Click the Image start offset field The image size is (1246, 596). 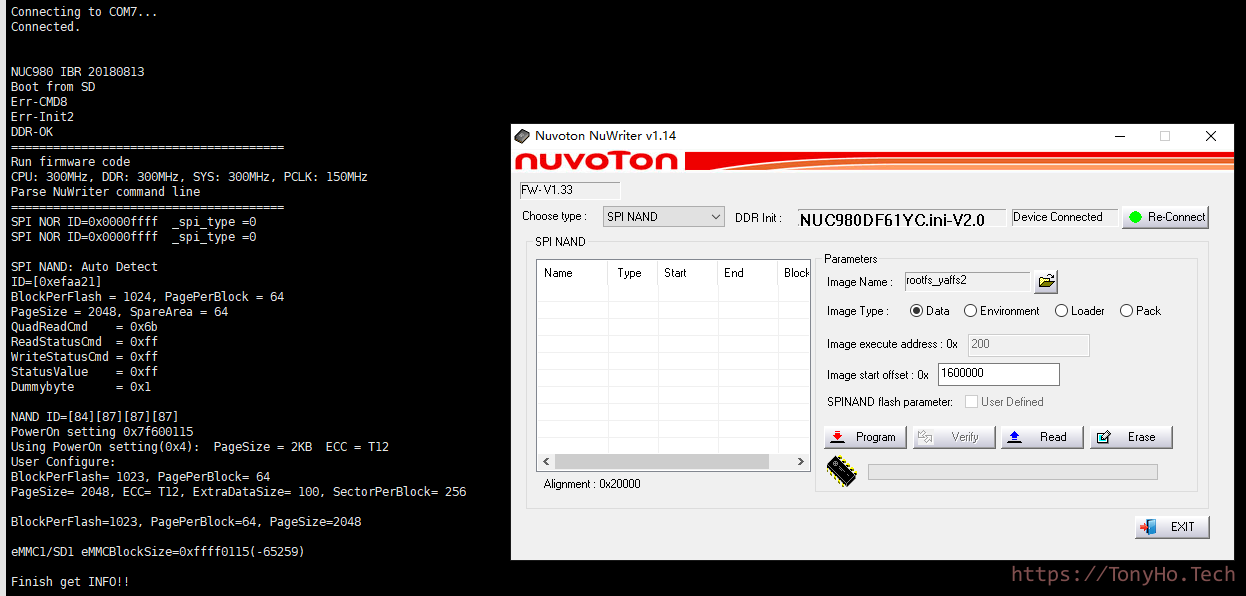[x=997, y=374]
